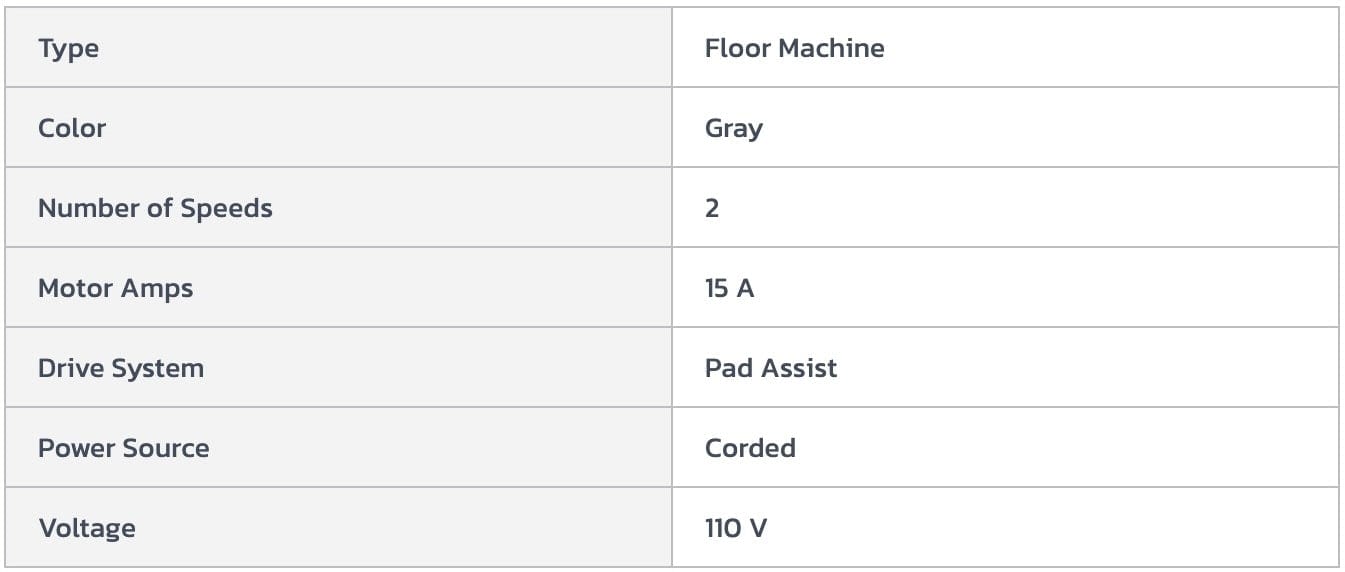Select the 'Corded' power source value
Screen dimensions: 1345x572
(x=750, y=448)
